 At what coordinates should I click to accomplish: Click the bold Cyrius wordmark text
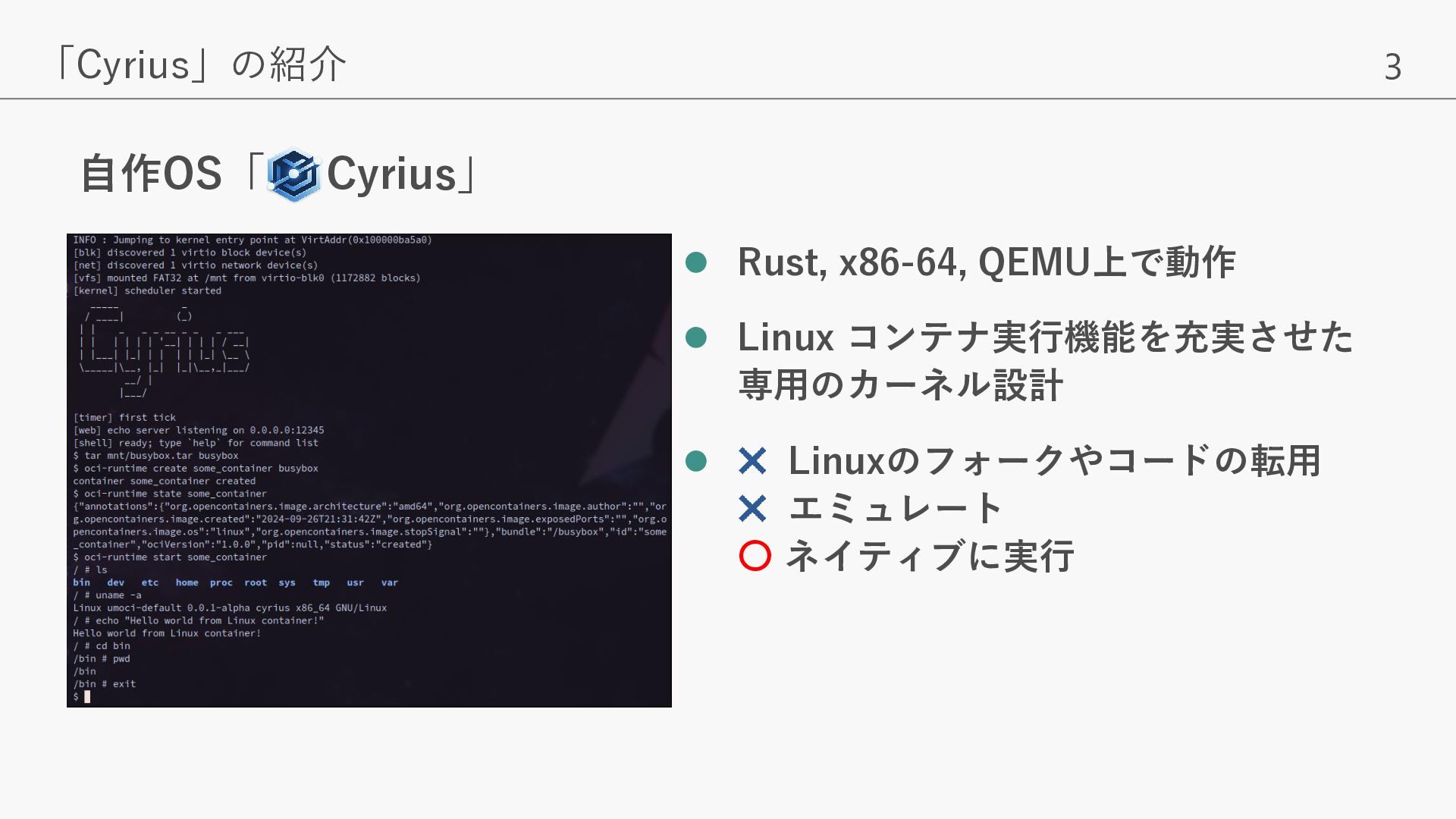pyautogui.click(x=391, y=174)
